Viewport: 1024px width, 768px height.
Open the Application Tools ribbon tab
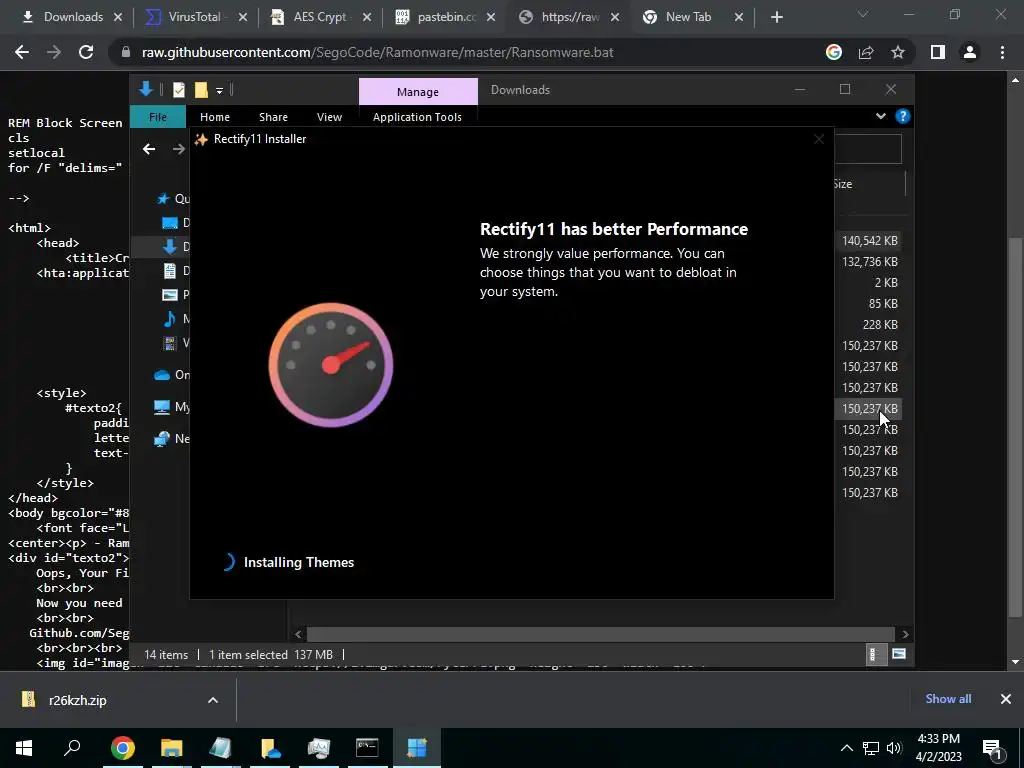coord(417,117)
